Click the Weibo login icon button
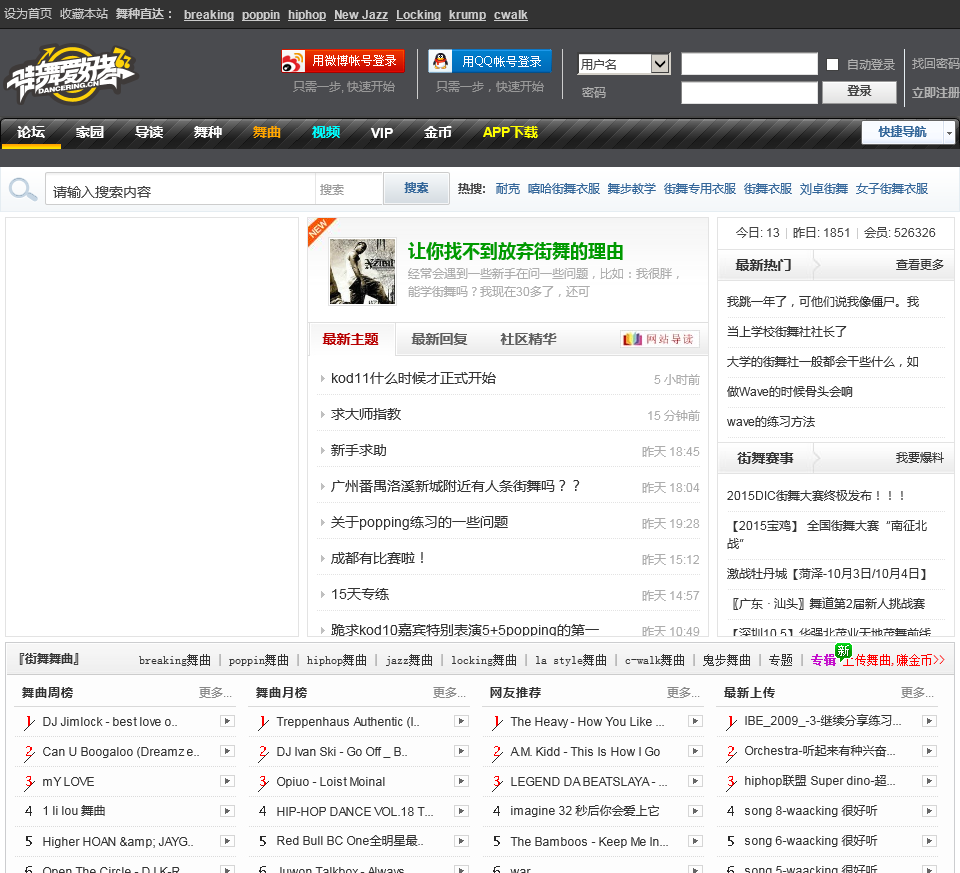This screenshot has height=873, width=960. (343, 61)
